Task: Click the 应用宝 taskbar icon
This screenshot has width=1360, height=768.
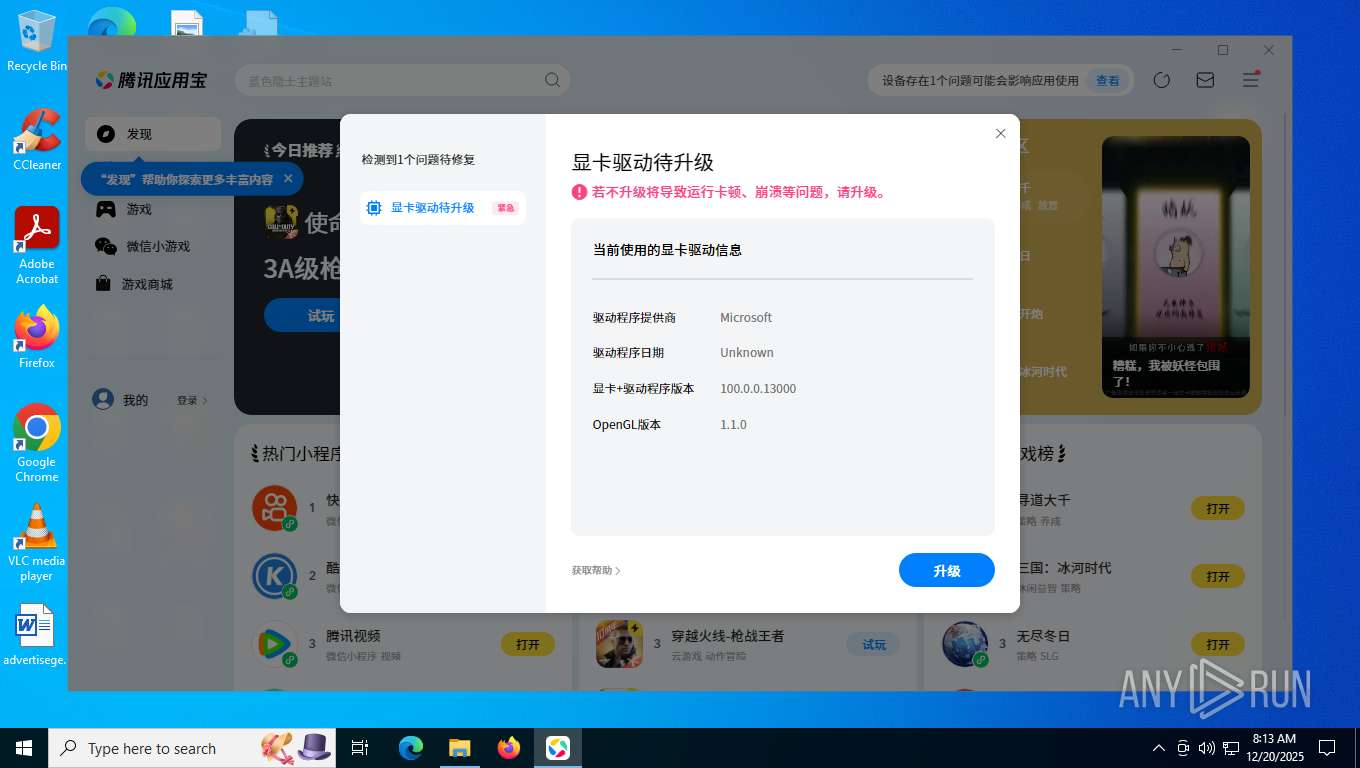Action: click(x=558, y=748)
